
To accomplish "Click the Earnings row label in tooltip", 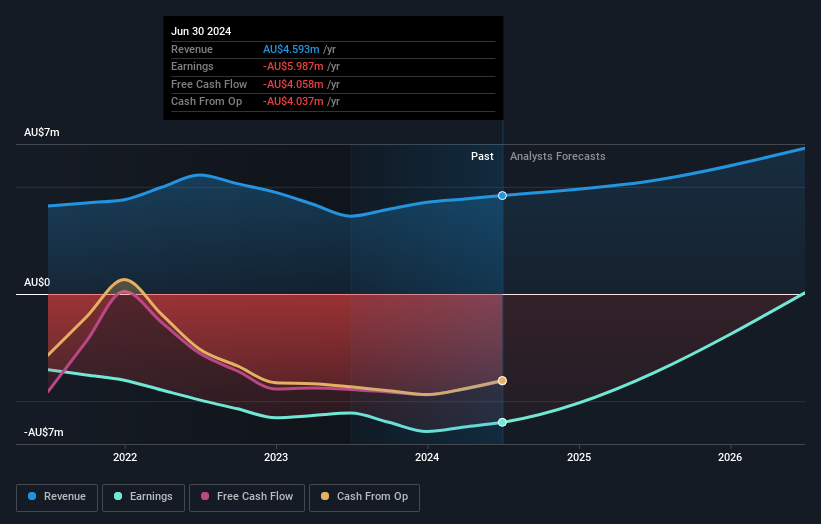I will [x=192, y=66].
